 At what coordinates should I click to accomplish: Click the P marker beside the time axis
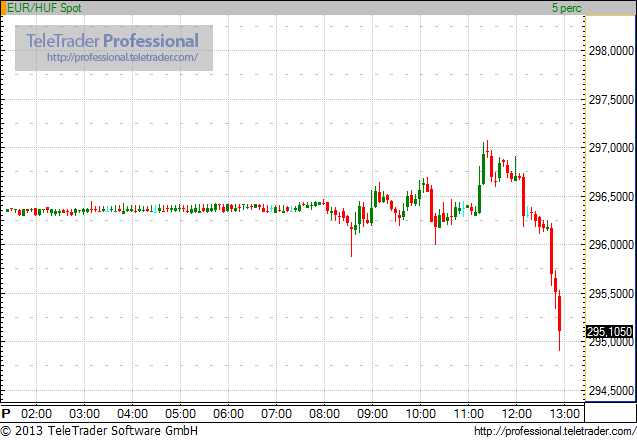click(6, 414)
